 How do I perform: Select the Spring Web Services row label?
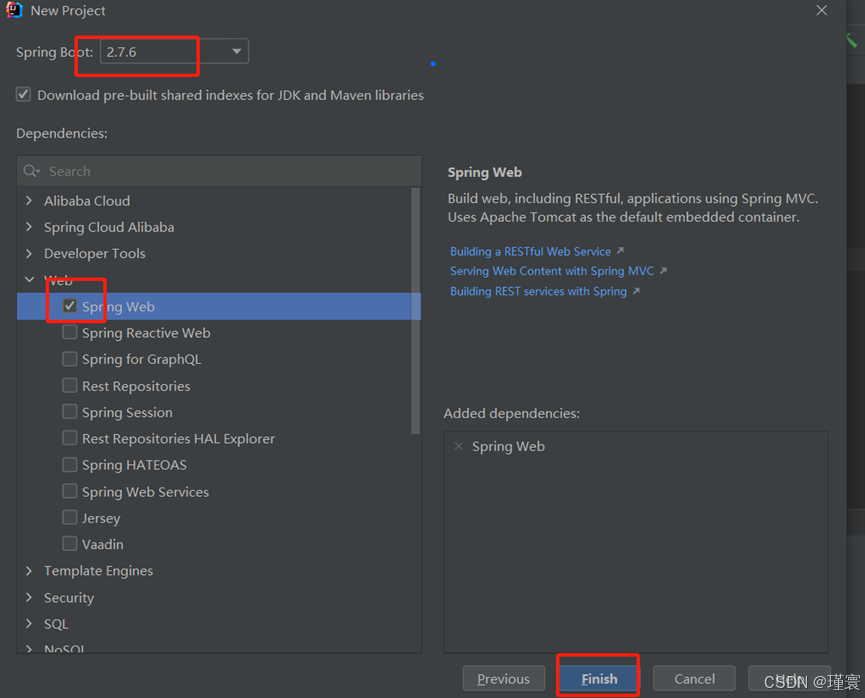(146, 492)
